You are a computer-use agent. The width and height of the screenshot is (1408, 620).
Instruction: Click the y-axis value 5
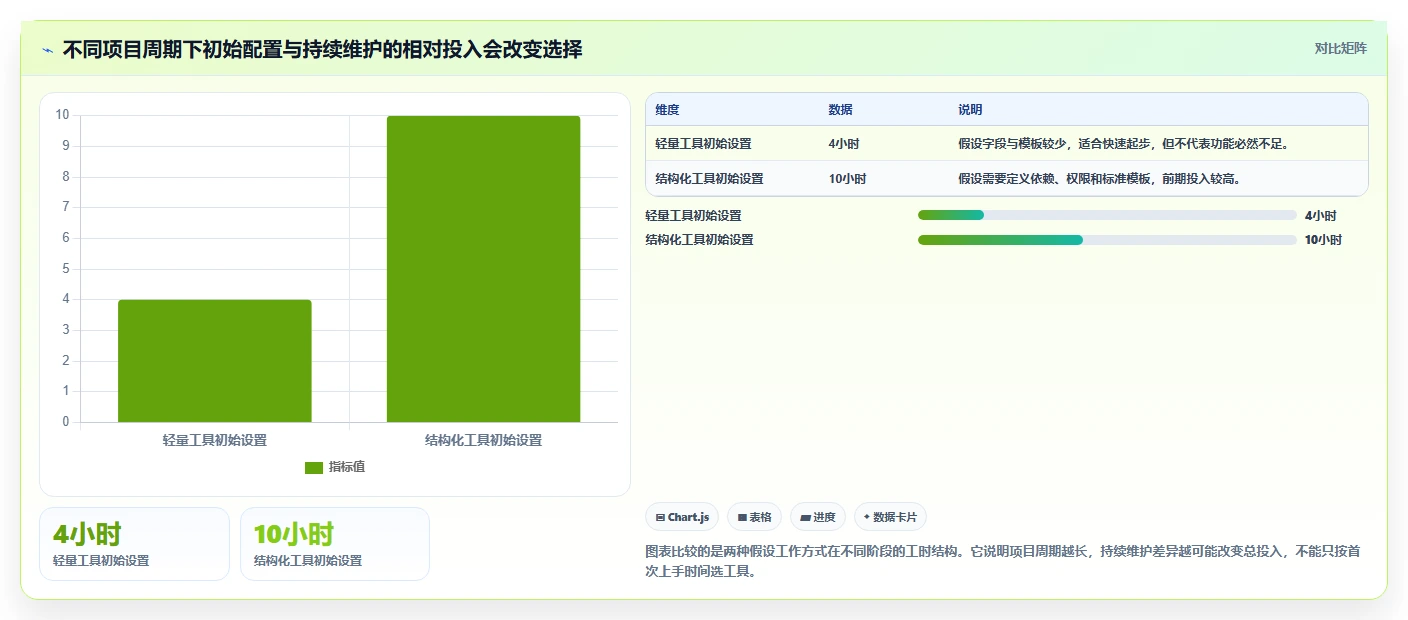[x=66, y=269]
